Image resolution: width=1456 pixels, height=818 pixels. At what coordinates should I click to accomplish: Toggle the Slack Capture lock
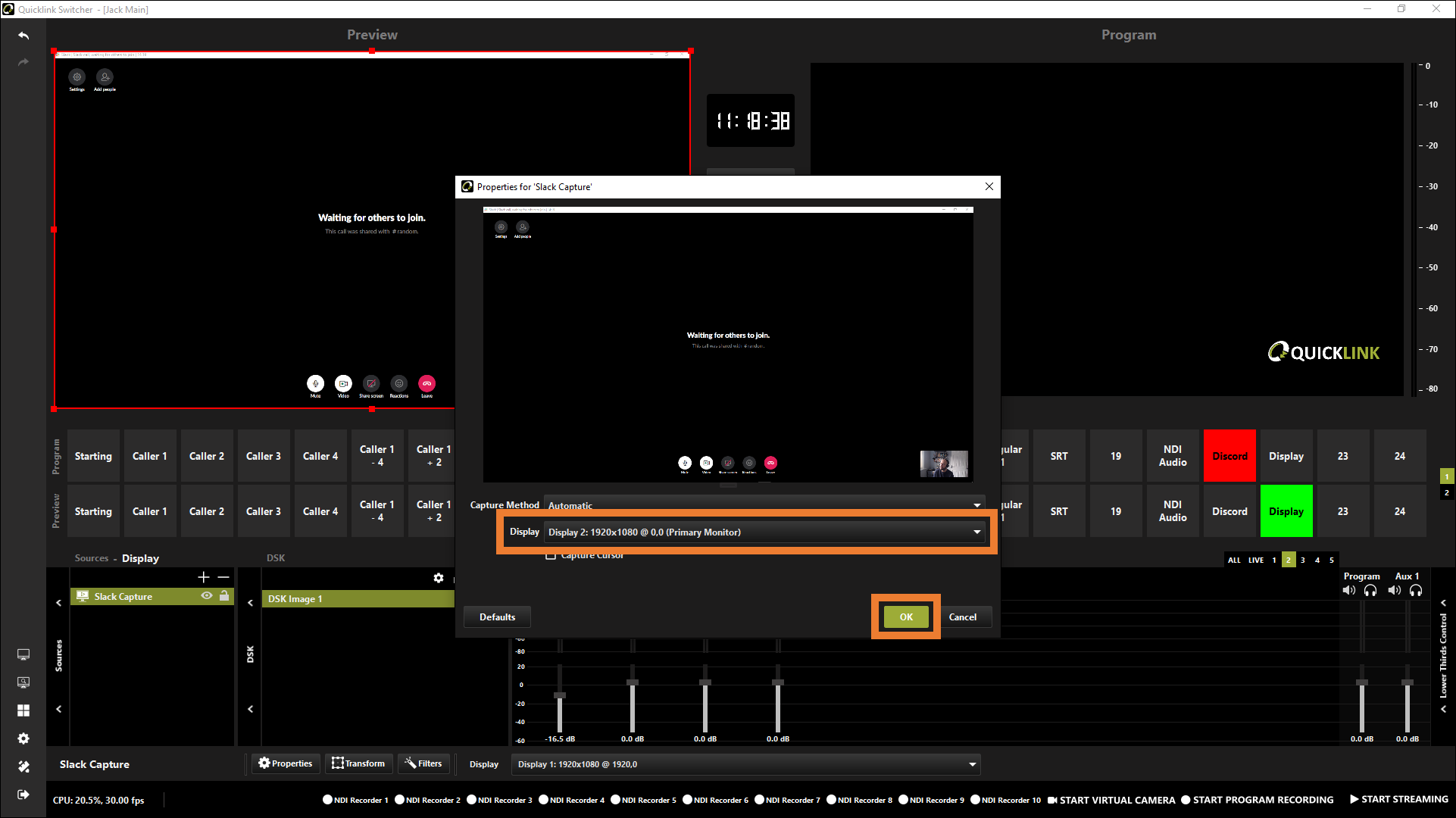point(224,596)
